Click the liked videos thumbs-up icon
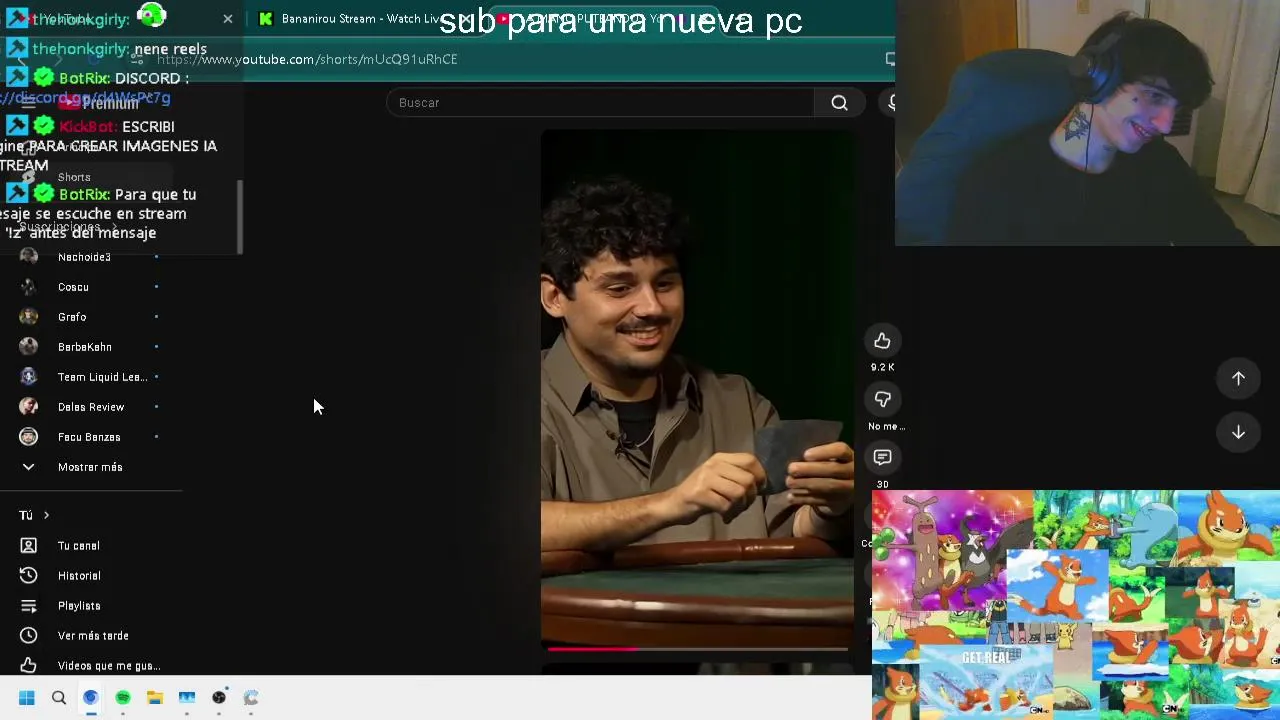The width and height of the screenshot is (1280, 720). tap(28, 665)
